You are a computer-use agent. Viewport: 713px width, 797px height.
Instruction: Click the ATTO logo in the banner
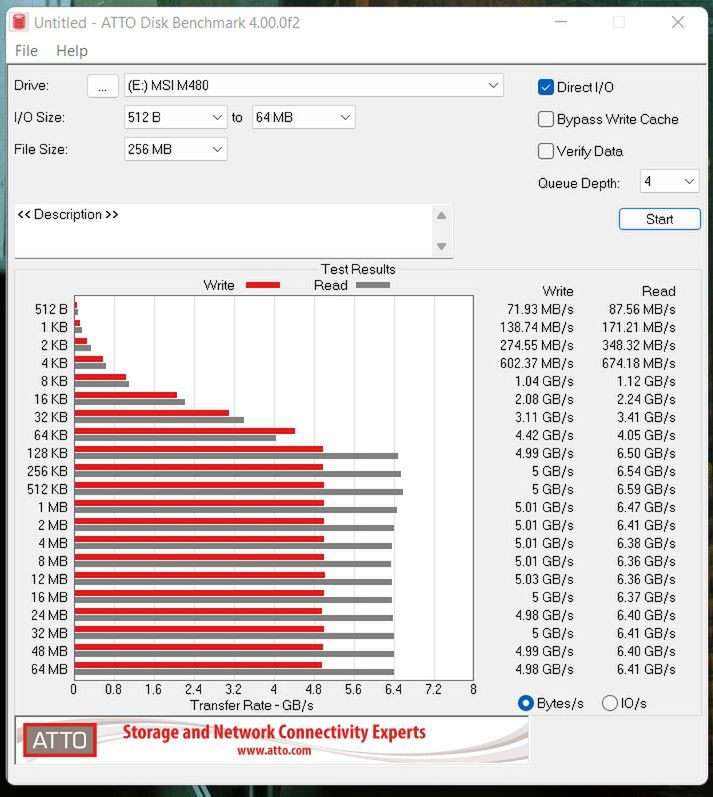(59, 740)
